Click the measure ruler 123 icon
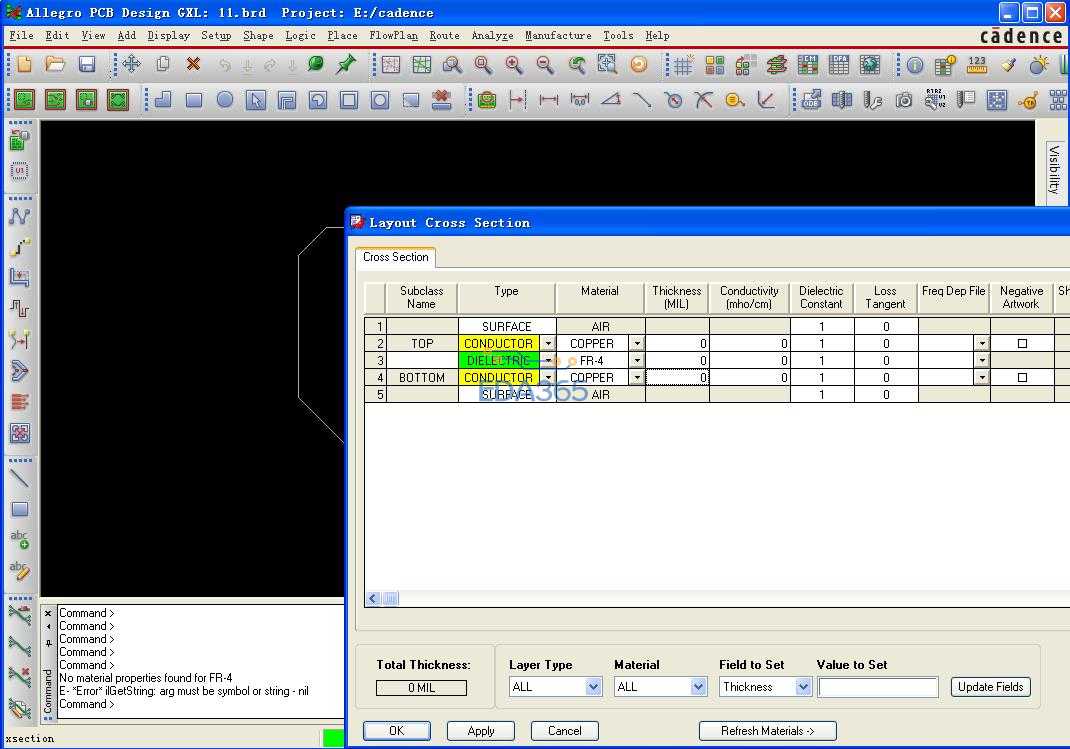The height and width of the screenshot is (749, 1070). 977,65
